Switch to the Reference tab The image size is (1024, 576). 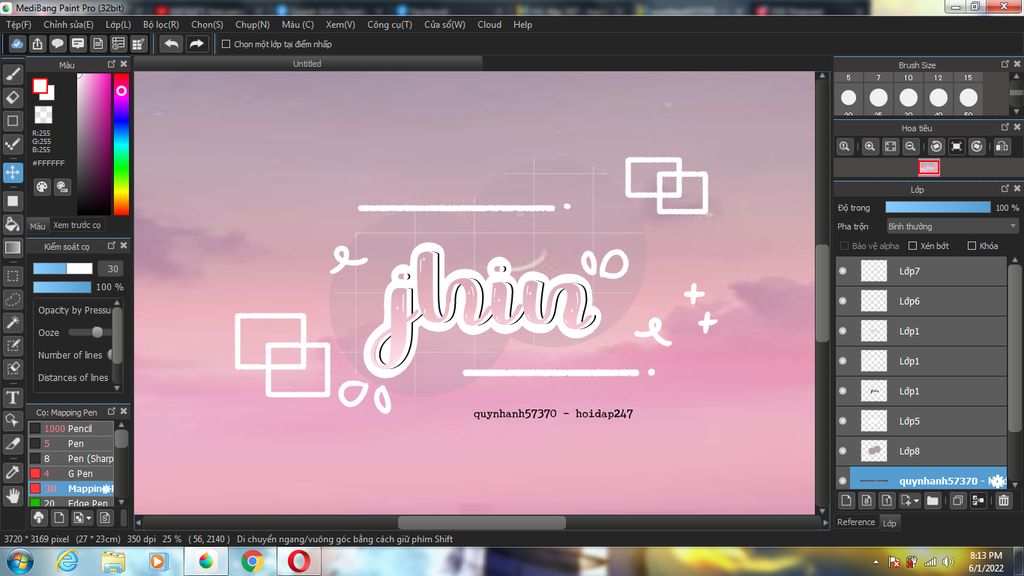click(x=856, y=522)
